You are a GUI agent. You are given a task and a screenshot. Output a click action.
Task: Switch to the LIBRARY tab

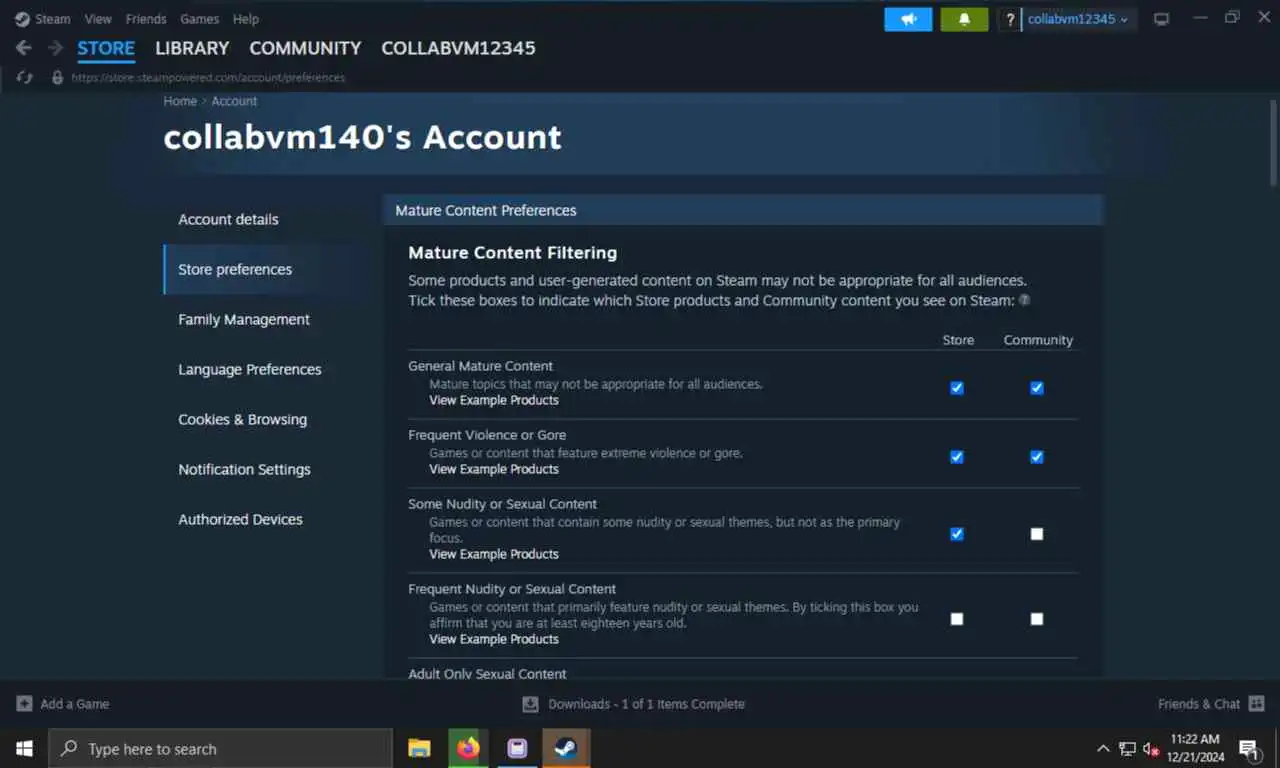(x=192, y=48)
